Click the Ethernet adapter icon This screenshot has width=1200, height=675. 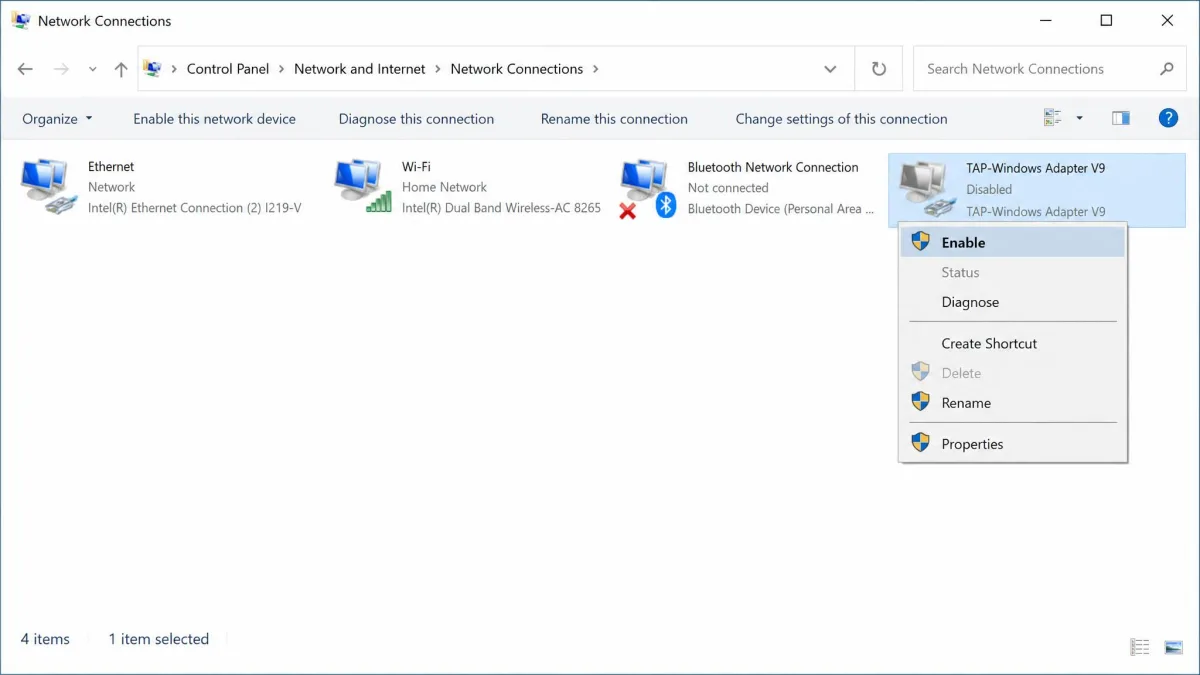[x=48, y=188]
